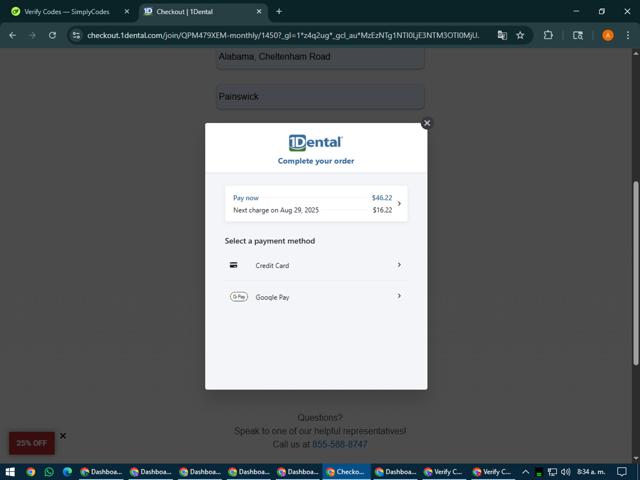This screenshot has height=480, width=640.
Task: Open Credit Card chevron arrow
Action: click(x=399, y=265)
